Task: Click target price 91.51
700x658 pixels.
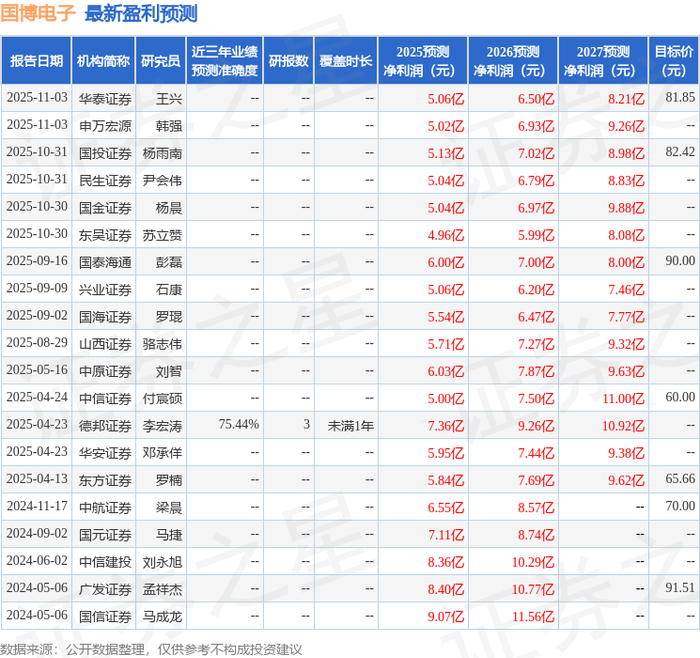Action: pyautogui.click(x=680, y=587)
